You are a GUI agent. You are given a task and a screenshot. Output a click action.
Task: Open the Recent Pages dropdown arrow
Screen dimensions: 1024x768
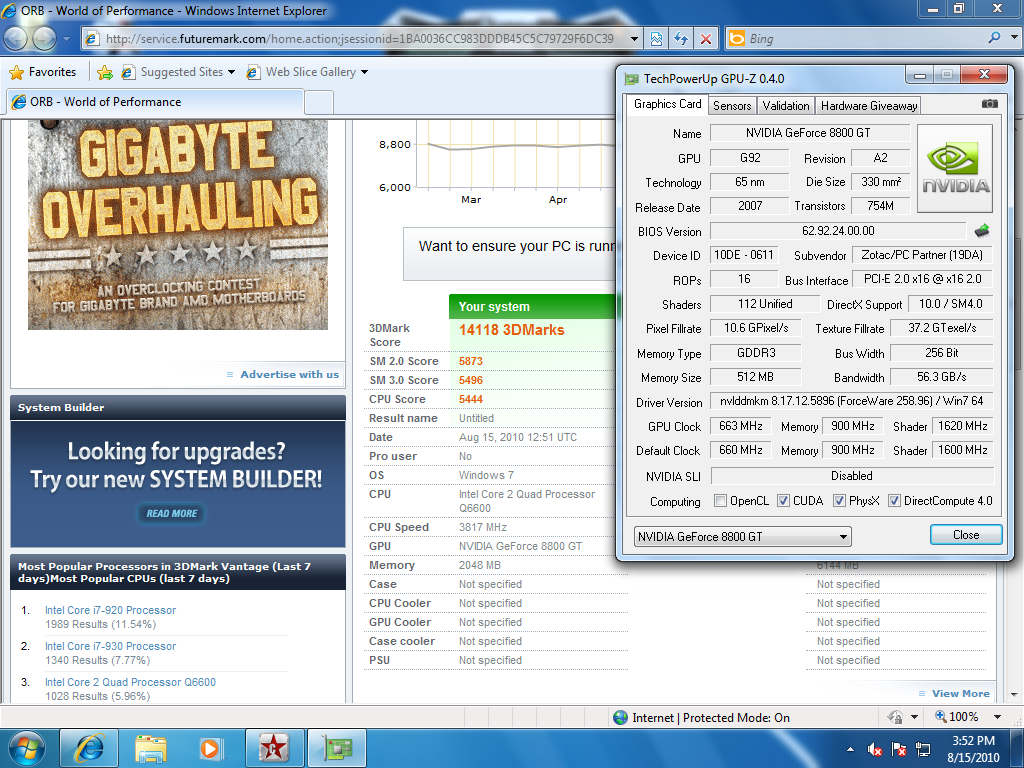[x=66, y=39]
